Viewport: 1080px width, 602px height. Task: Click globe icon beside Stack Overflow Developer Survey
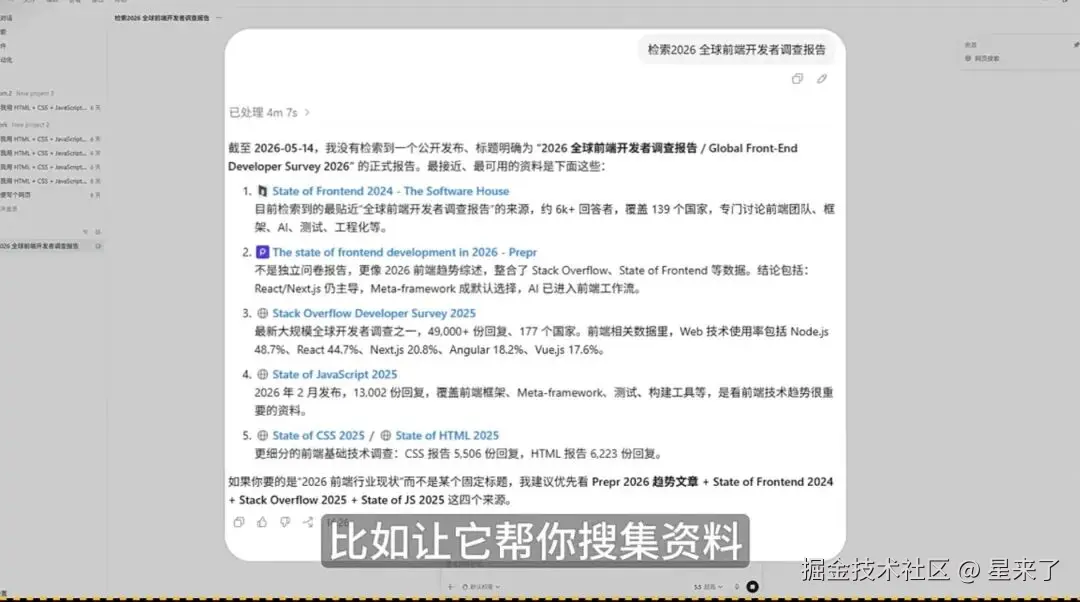coord(262,313)
